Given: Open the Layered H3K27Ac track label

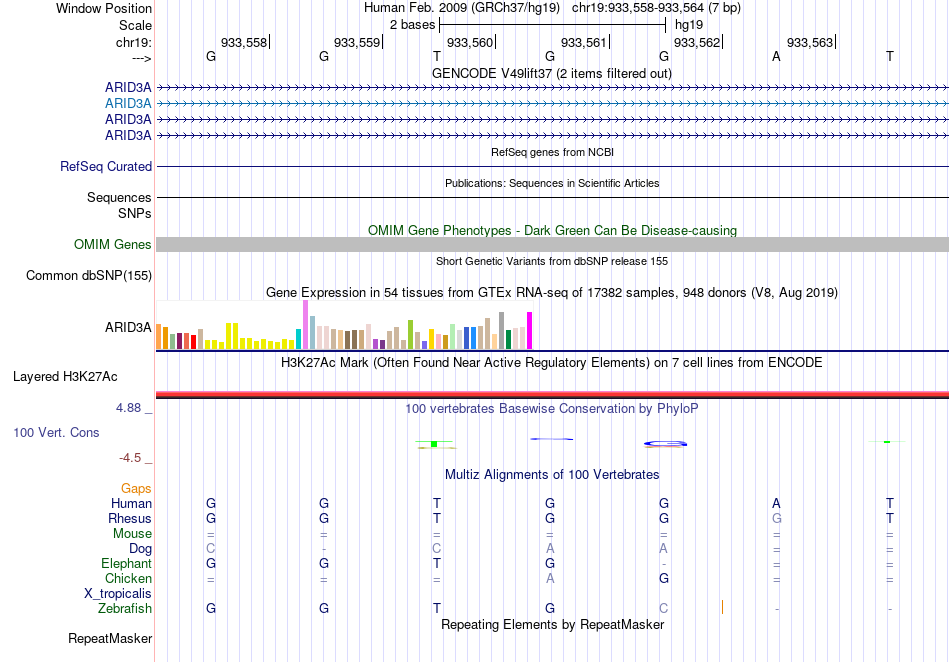Looking at the screenshot, I should coord(65,377).
